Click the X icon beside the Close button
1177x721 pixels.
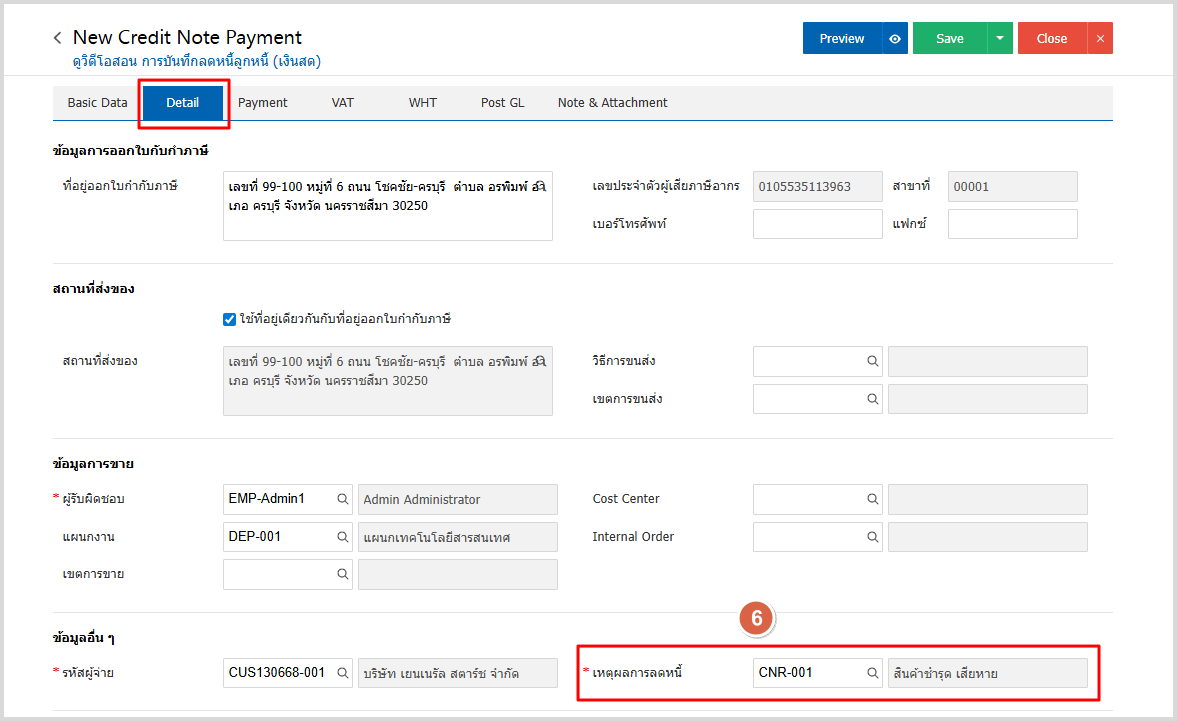1100,39
